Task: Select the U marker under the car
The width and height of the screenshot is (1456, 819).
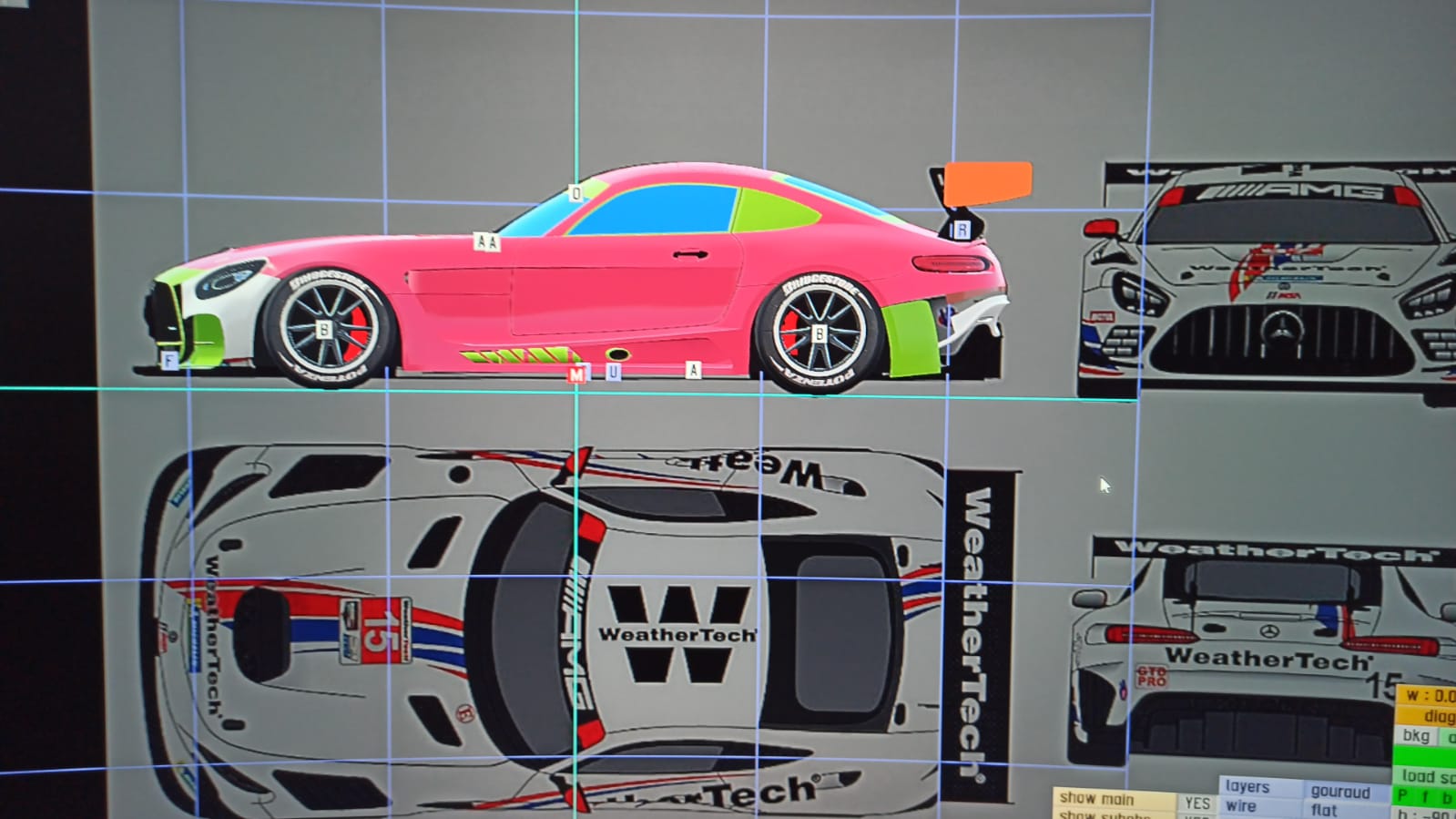Action: click(x=614, y=372)
